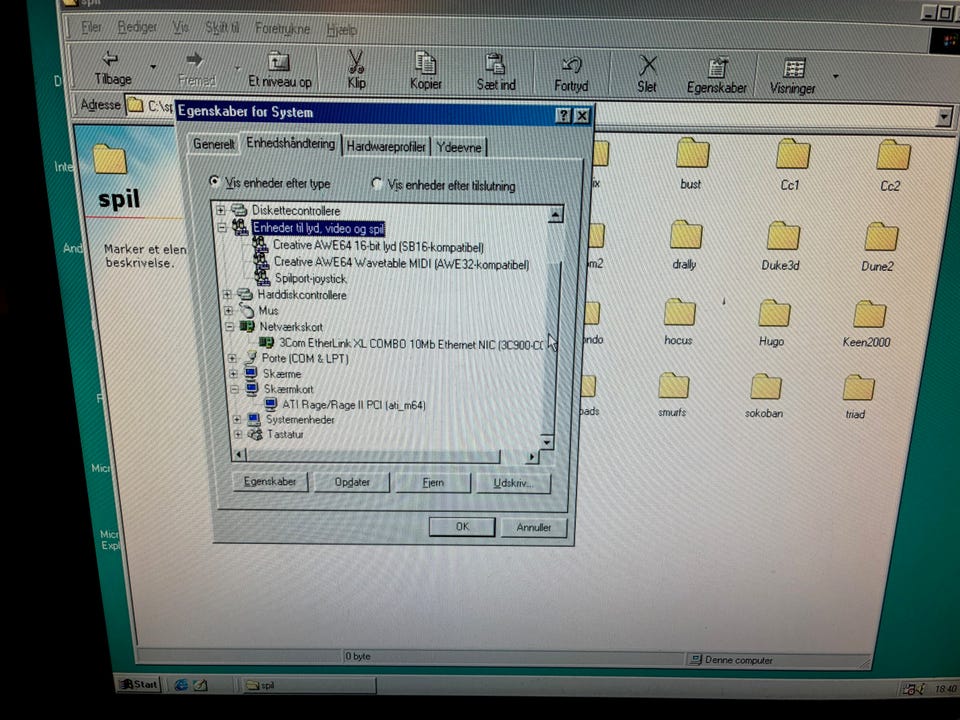Open the Filer menu
The image size is (960, 720).
coord(91,27)
